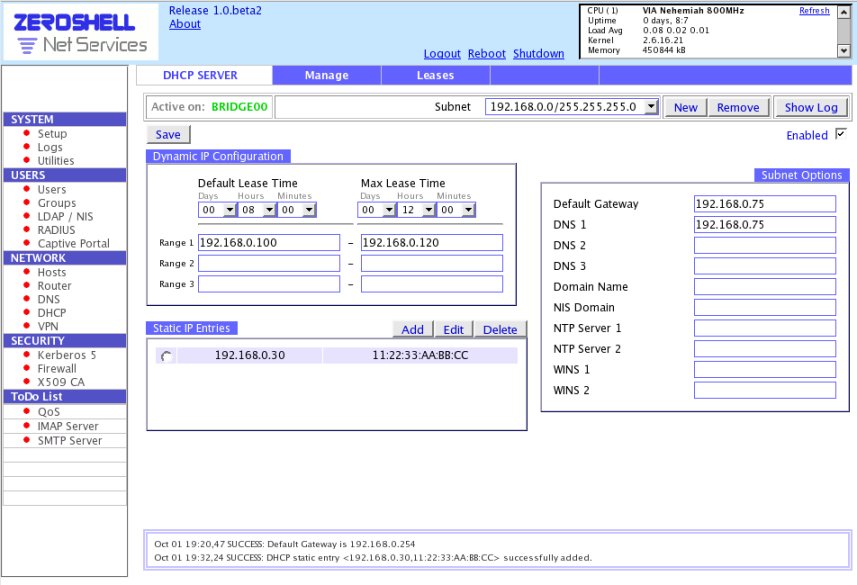The width and height of the screenshot is (857, 585).
Task: Focus the Range 2 start address field
Action: pyautogui.click(x=269, y=264)
